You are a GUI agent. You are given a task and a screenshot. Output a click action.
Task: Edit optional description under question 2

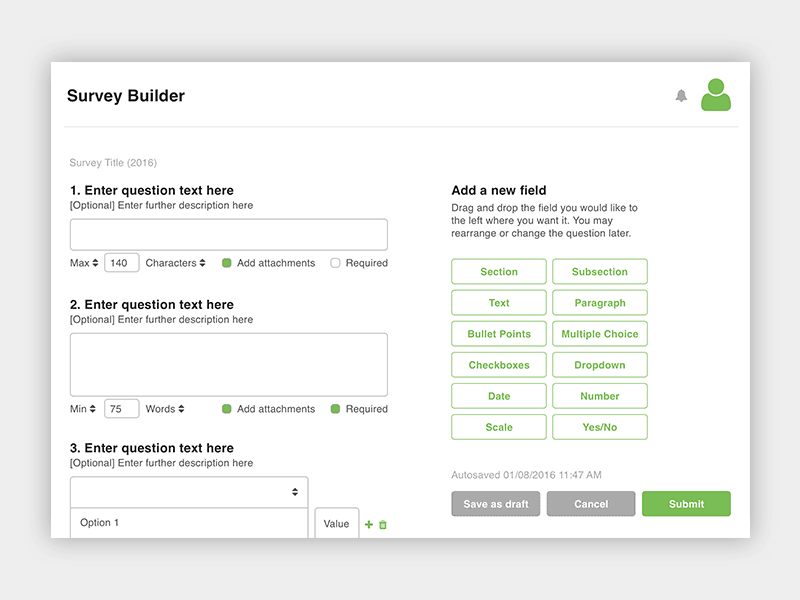click(161, 320)
